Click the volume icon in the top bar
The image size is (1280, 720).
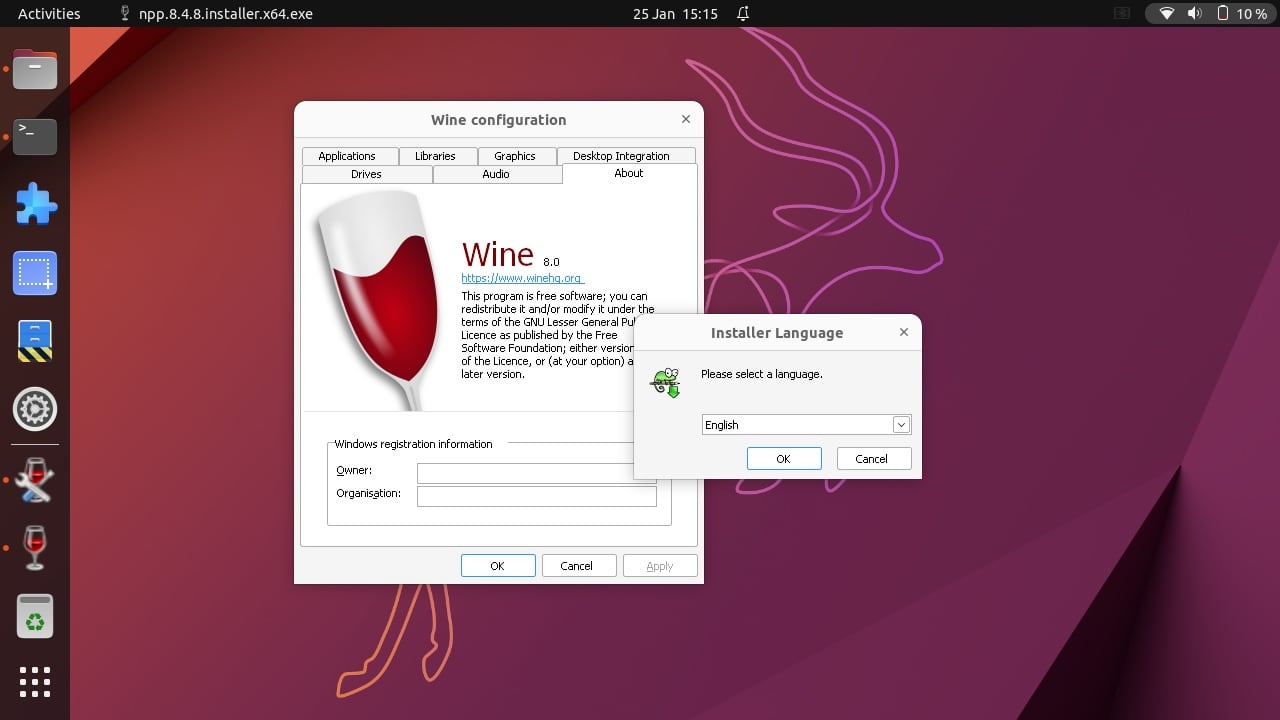click(x=1194, y=13)
